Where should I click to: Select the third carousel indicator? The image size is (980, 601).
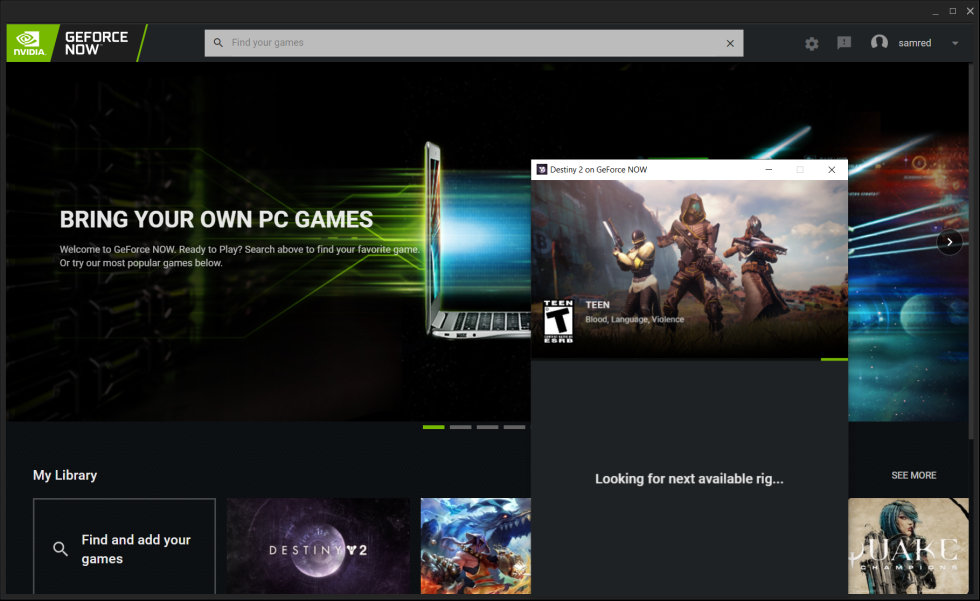coord(488,427)
